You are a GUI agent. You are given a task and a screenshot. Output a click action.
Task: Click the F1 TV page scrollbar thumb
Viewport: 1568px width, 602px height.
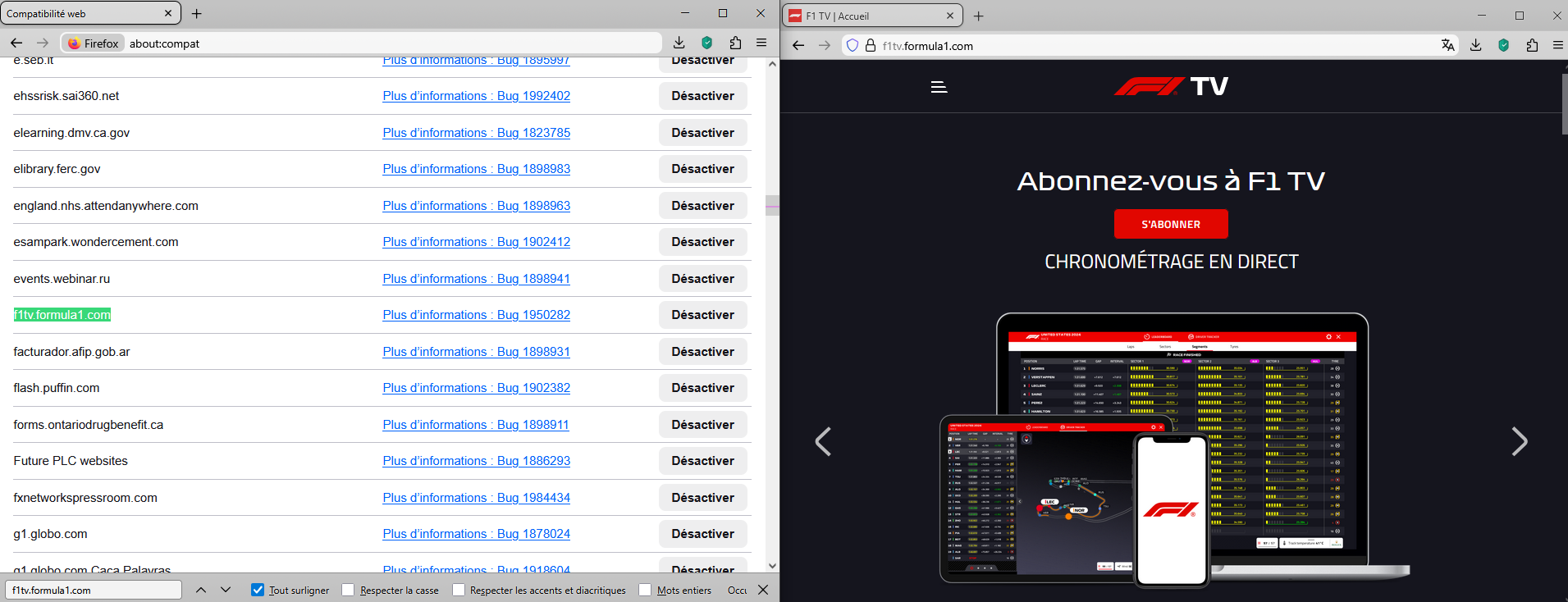point(1565,103)
